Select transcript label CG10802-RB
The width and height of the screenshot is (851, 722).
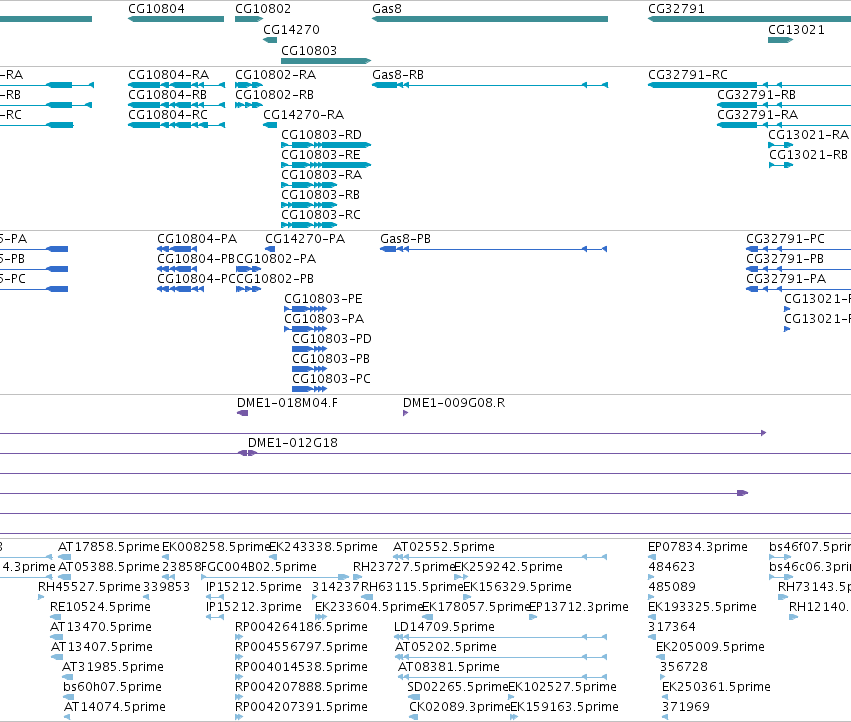click(x=274, y=95)
